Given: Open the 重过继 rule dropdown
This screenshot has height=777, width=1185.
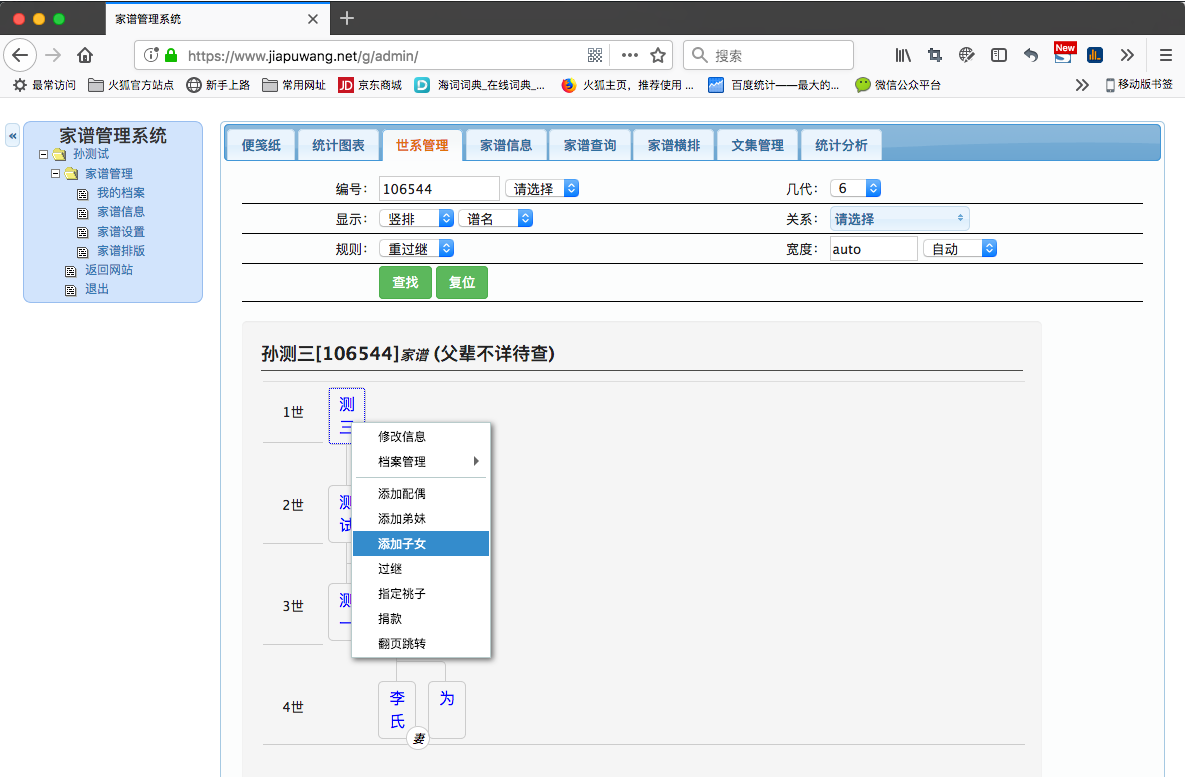Looking at the screenshot, I should pyautogui.click(x=416, y=248).
